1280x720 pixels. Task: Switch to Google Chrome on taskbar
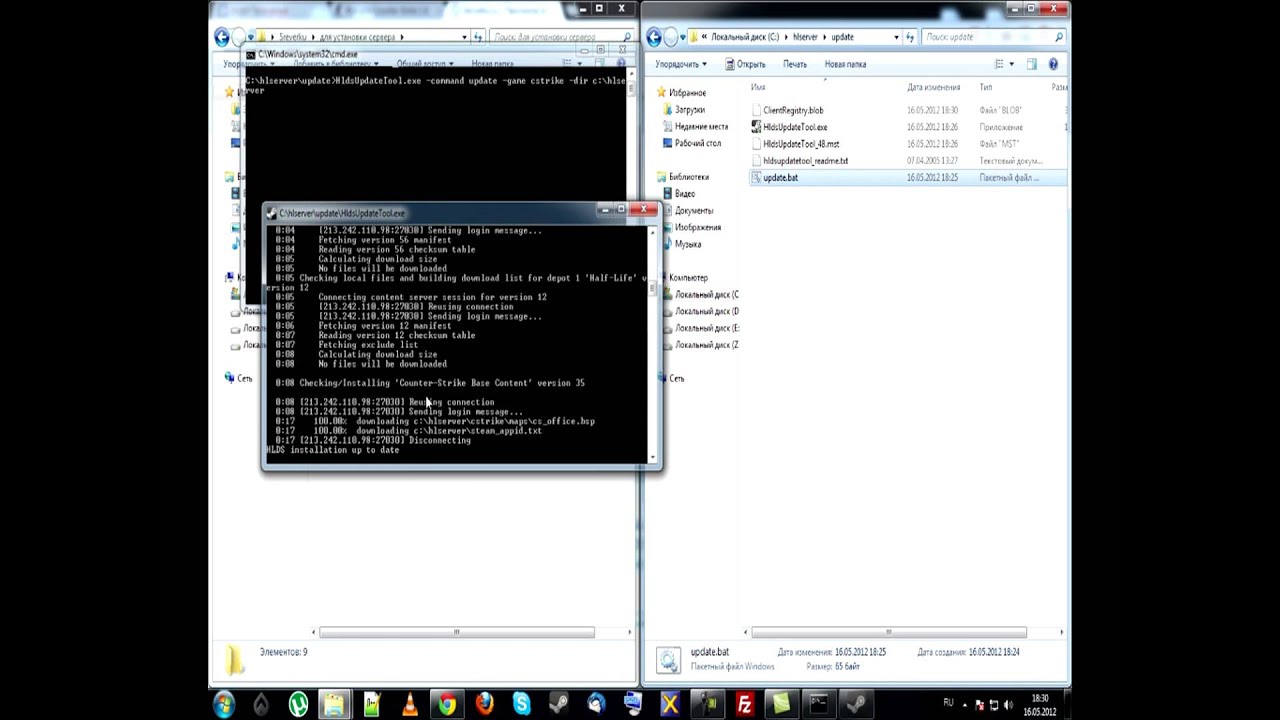[x=447, y=704]
